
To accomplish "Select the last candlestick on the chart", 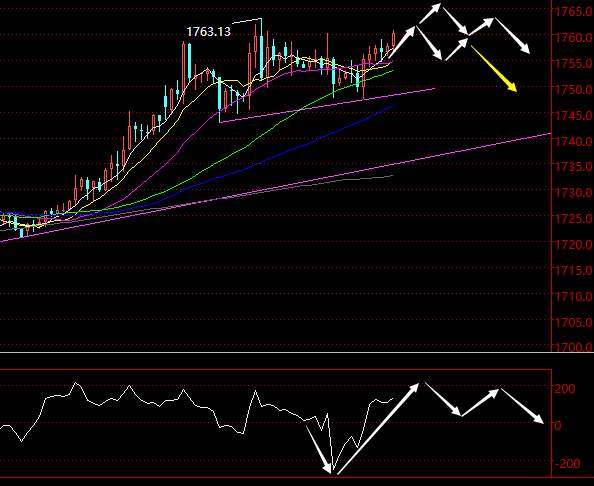I will click(x=394, y=39).
